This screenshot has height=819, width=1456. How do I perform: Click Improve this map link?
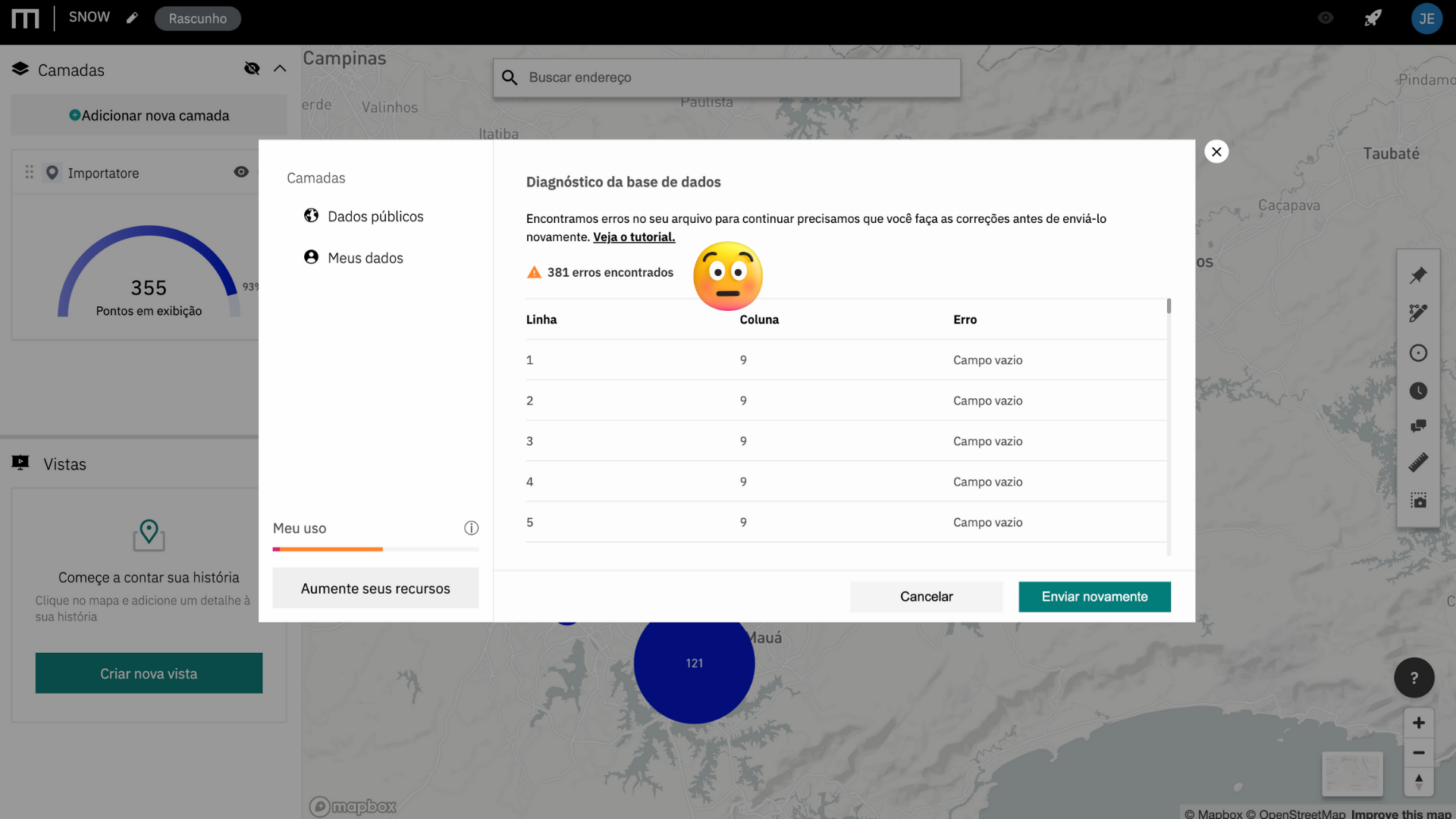tap(1401, 813)
